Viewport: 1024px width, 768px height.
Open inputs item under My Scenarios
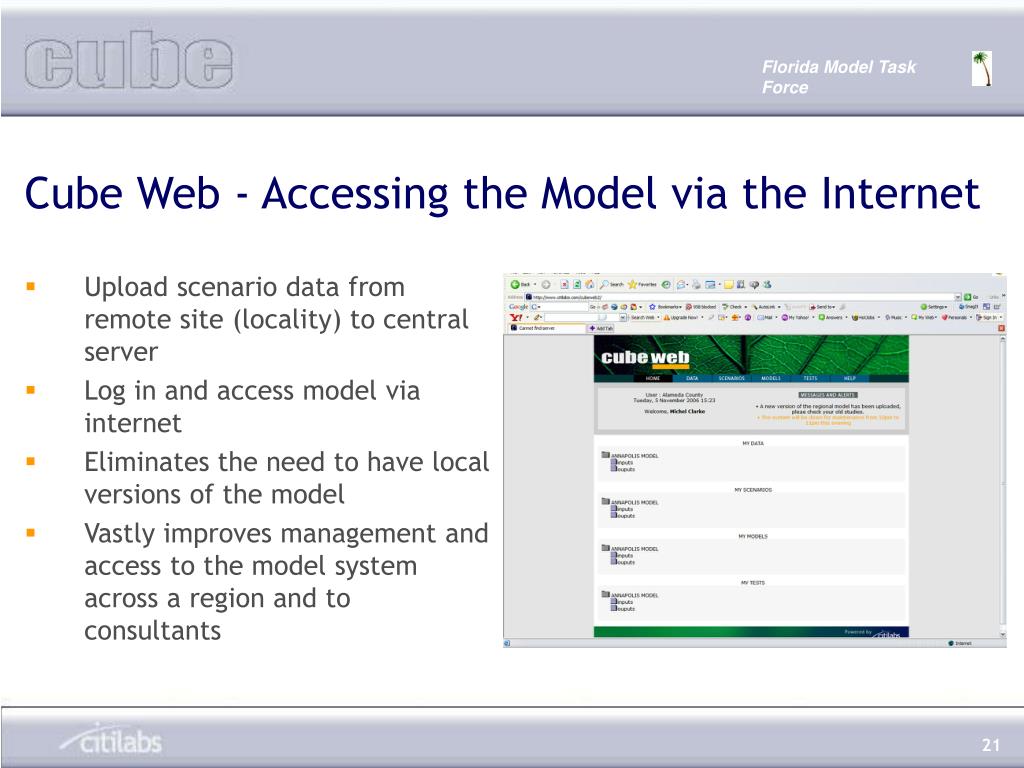click(x=622, y=509)
